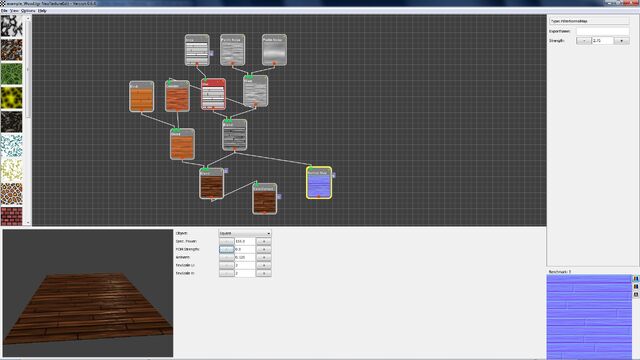Select the yellow-outlined Normal Map node

point(319,182)
